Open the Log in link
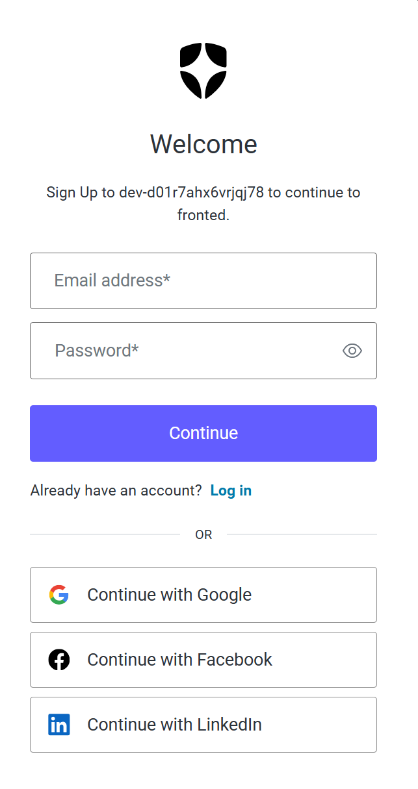This screenshot has width=418, height=789. click(231, 490)
